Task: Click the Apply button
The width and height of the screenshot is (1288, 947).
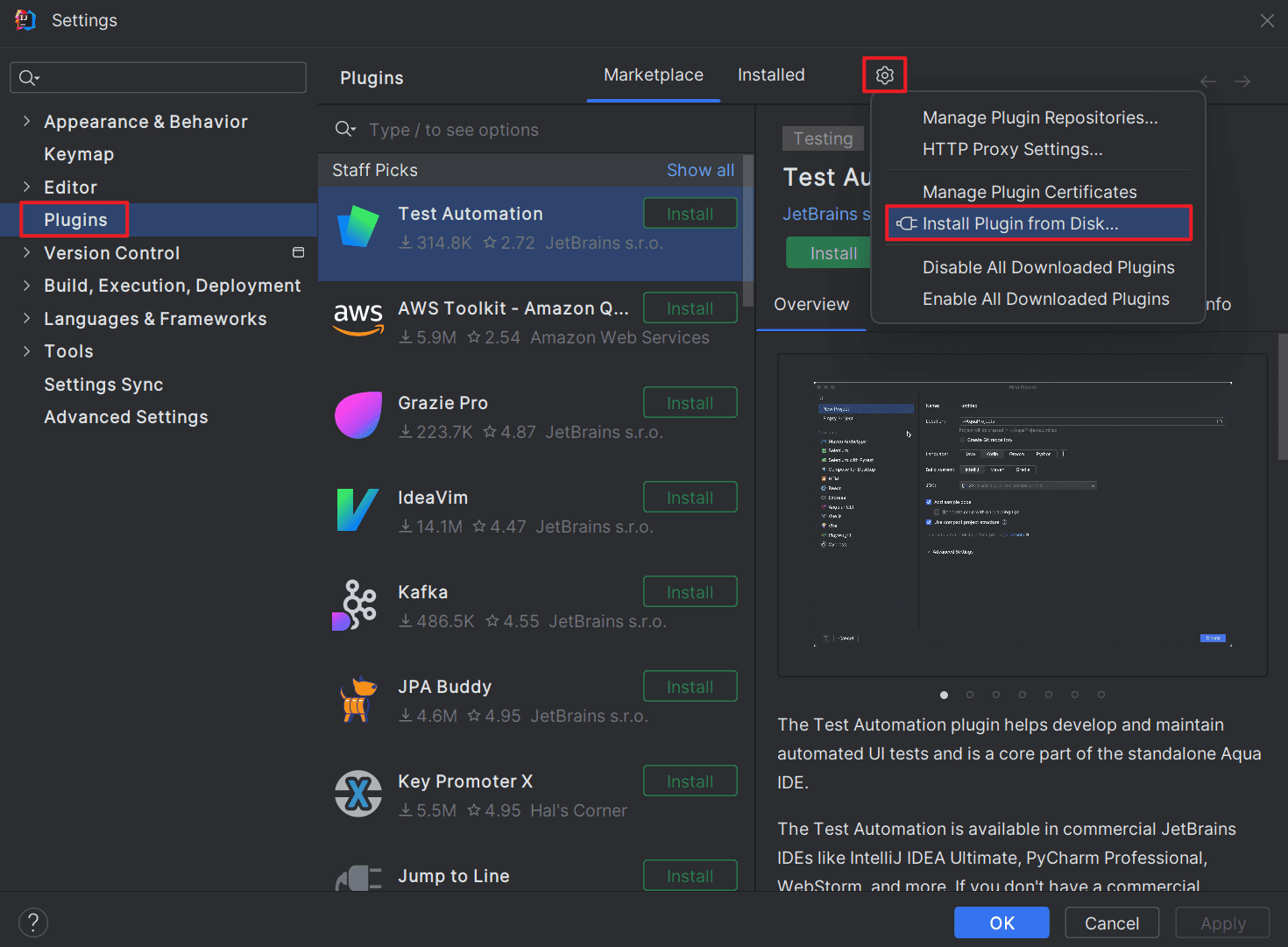Action: [1222, 923]
